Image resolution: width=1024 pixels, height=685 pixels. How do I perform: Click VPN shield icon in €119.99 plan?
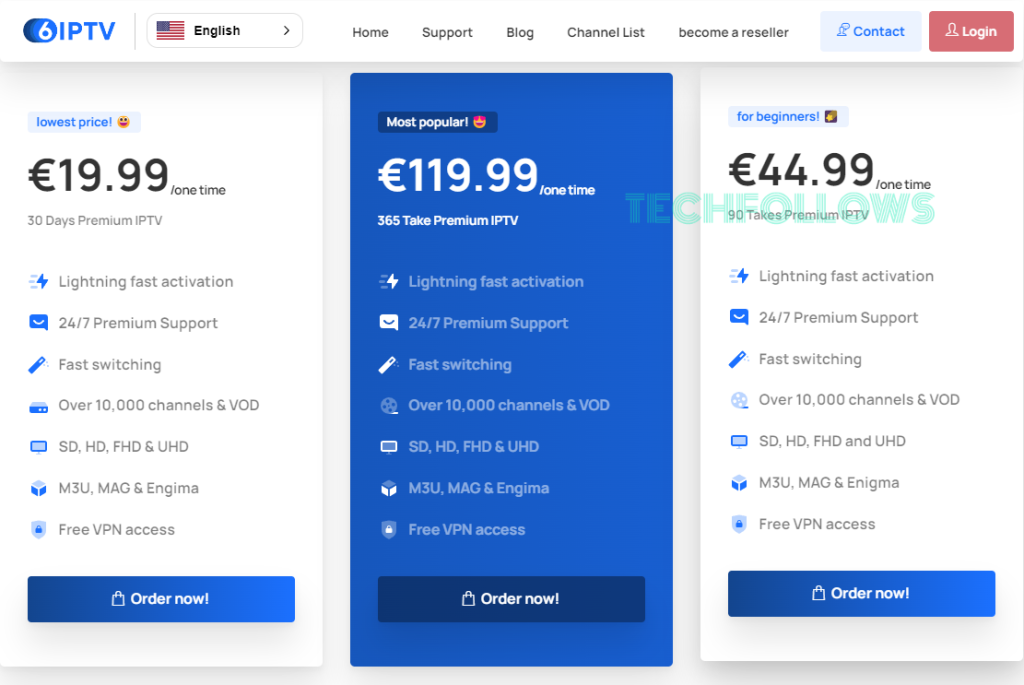coord(389,530)
